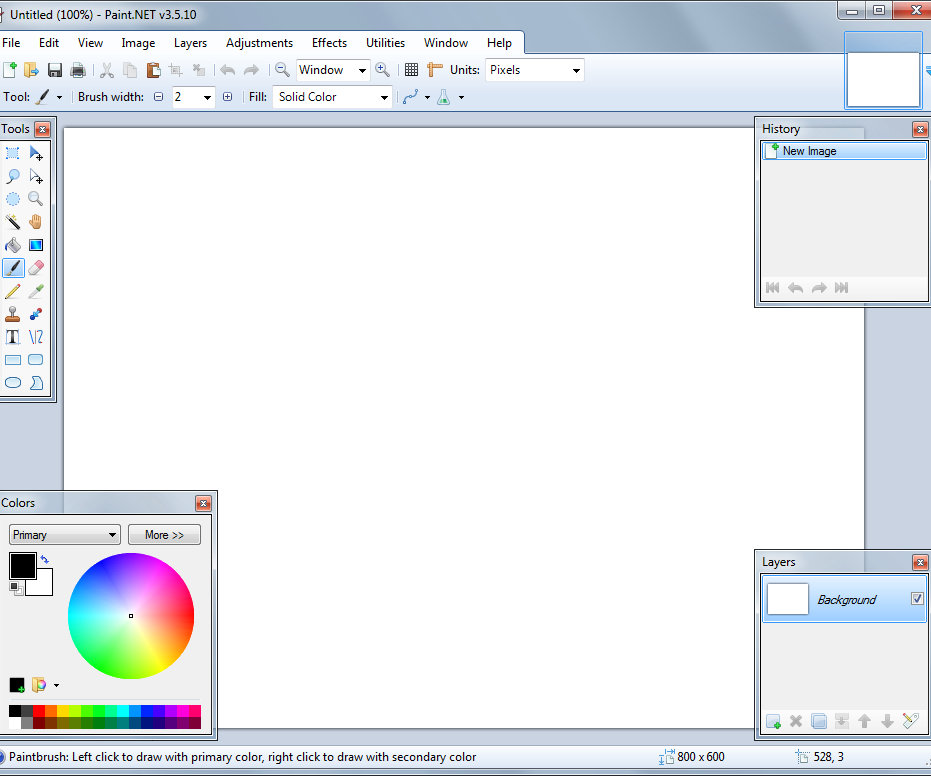Select the Paint Bucket tool
Image resolution: width=931 pixels, height=776 pixels.
tap(13, 244)
